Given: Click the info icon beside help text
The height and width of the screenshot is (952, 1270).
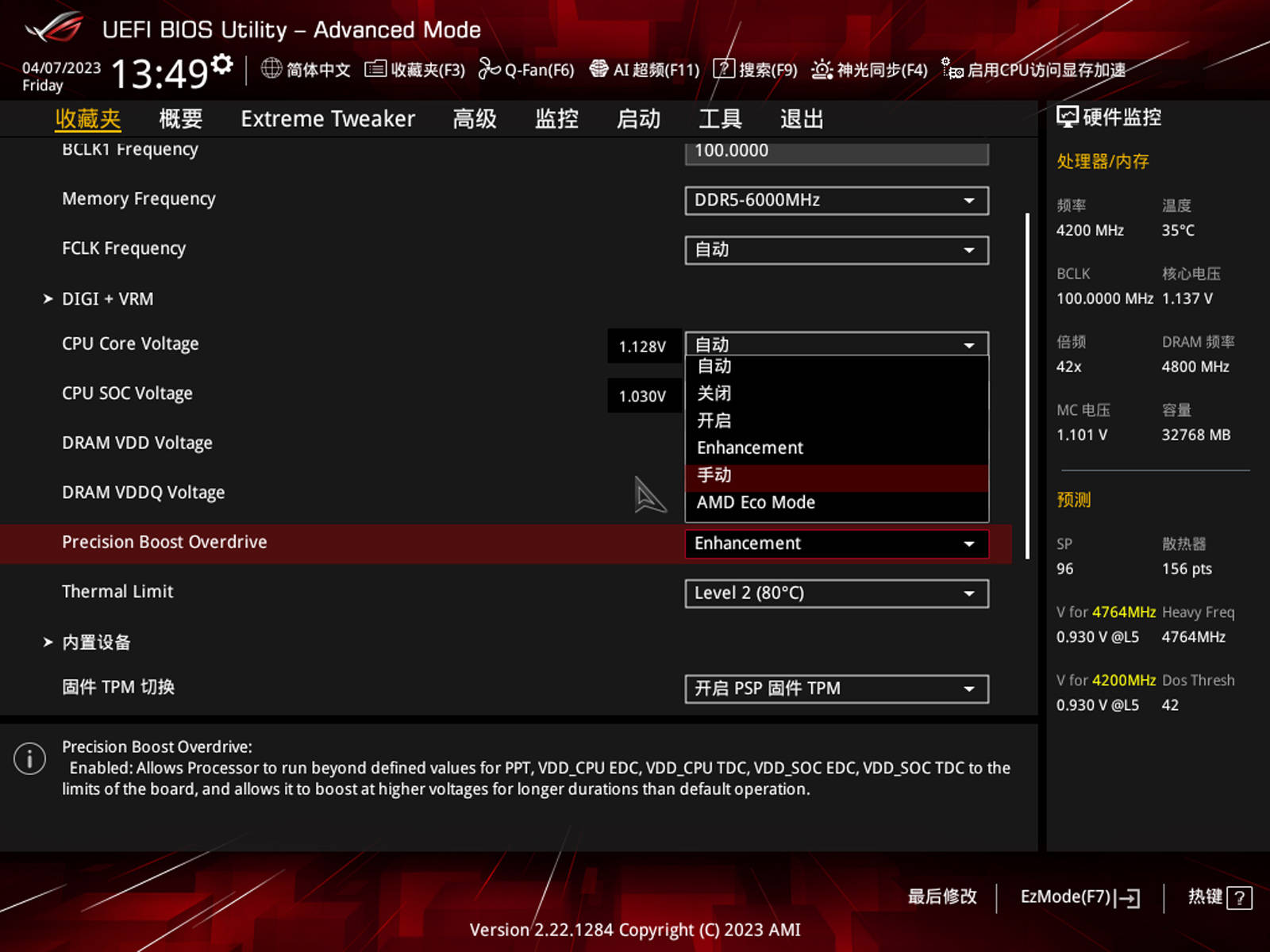Looking at the screenshot, I should 29,759.
